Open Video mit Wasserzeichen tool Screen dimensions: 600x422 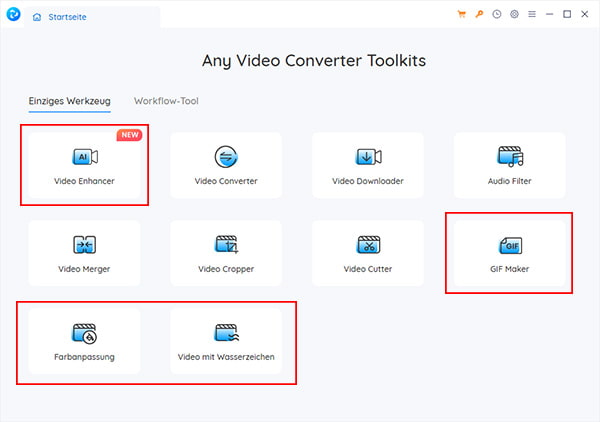pyautogui.click(x=226, y=341)
